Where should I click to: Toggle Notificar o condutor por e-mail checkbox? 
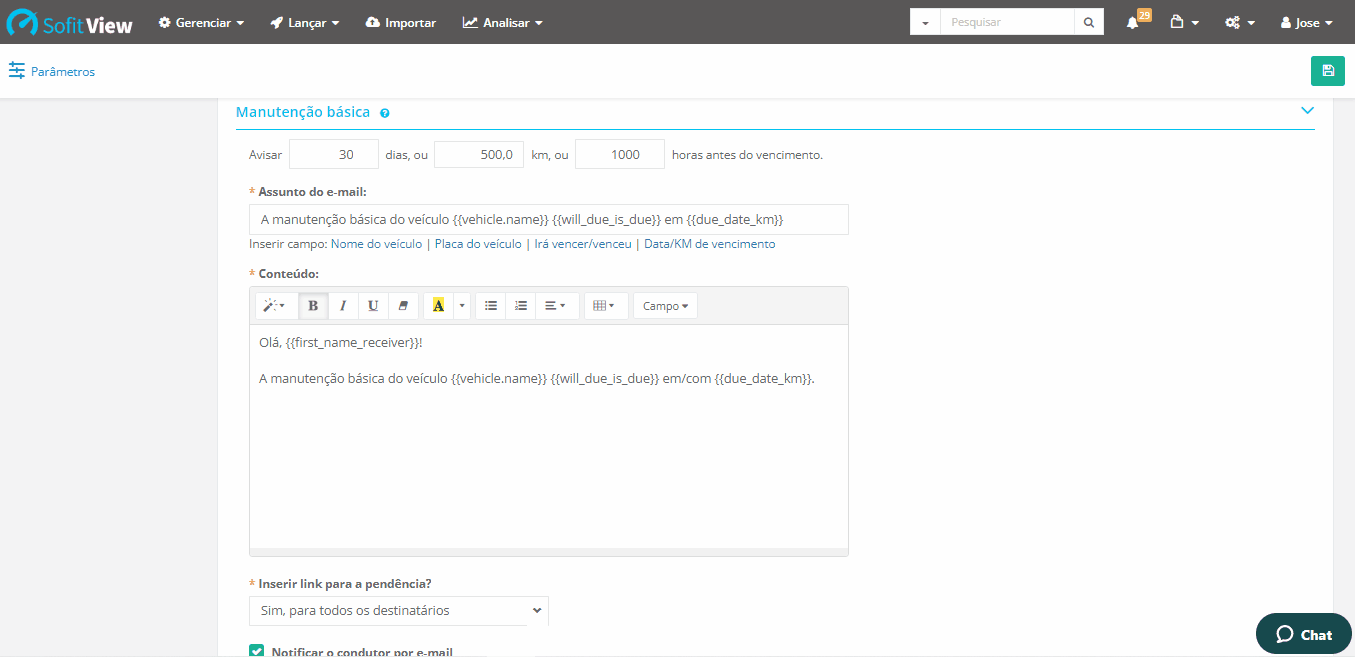tap(257, 651)
